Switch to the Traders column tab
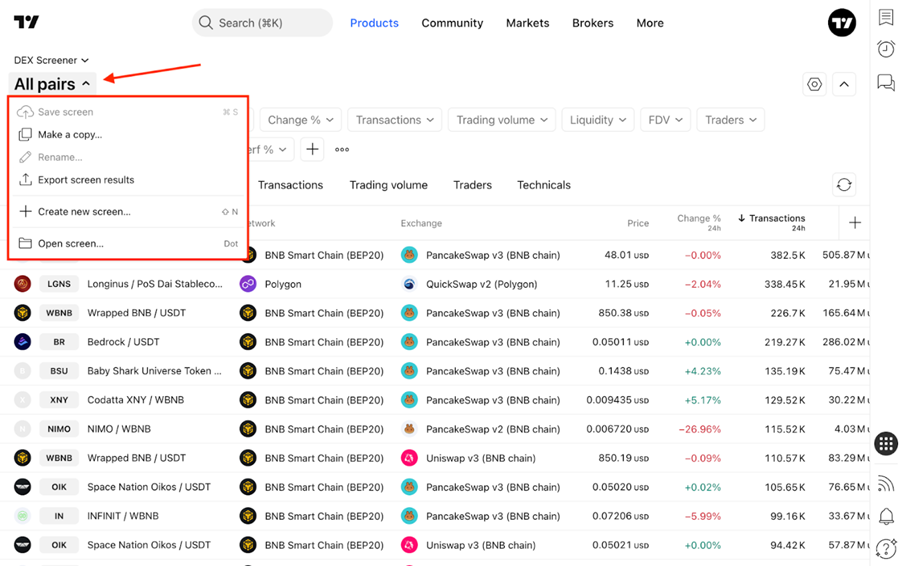 [472, 185]
